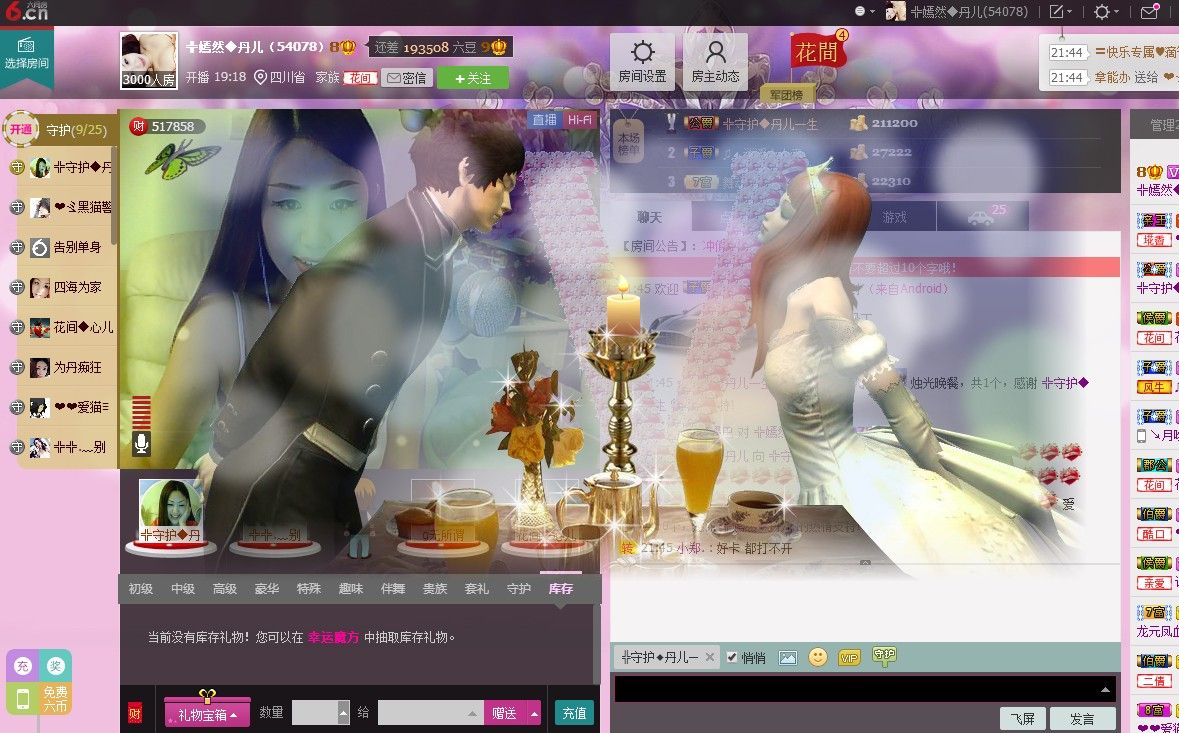Remove the ╬守护◆丹儿一 whisper target

pos(709,657)
